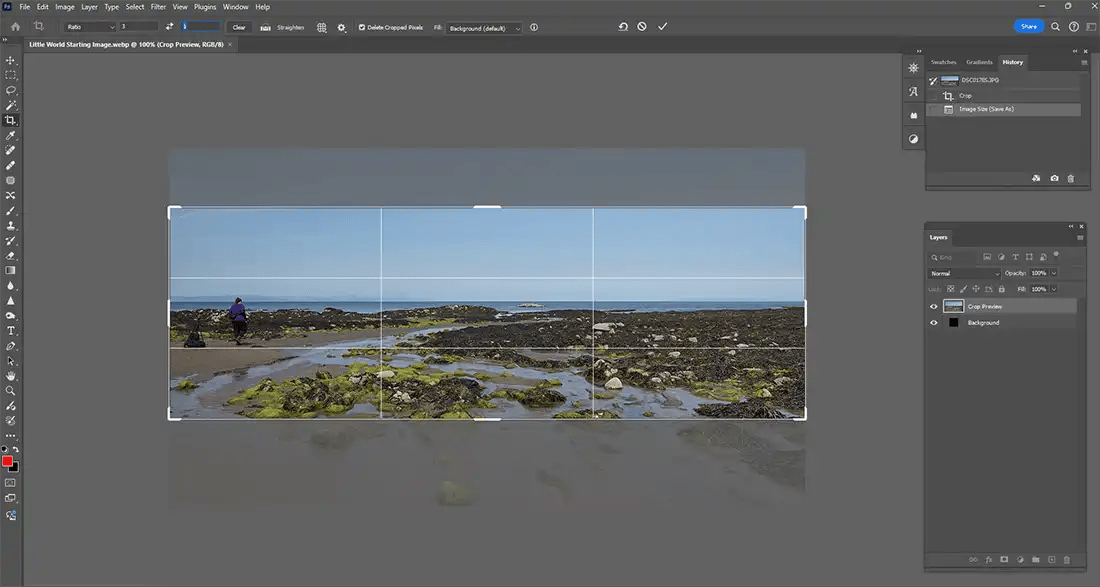Select the Magic Wand tool
Viewport: 1100px width, 587px height.
tap(11, 105)
